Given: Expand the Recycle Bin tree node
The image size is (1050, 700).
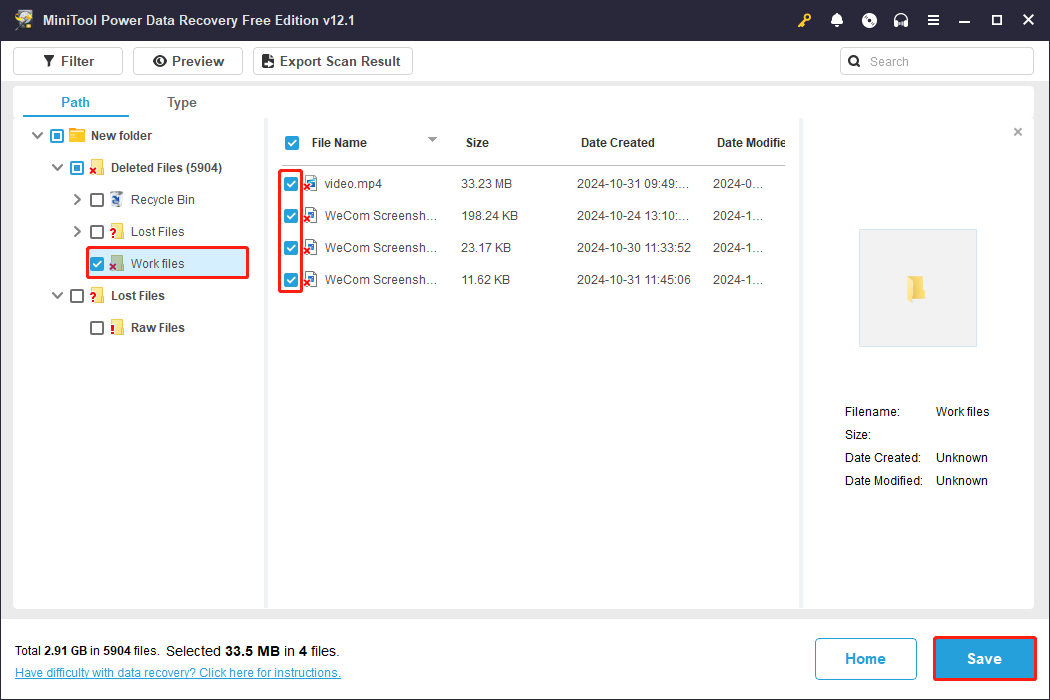Looking at the screenshot, I should 77,200.
